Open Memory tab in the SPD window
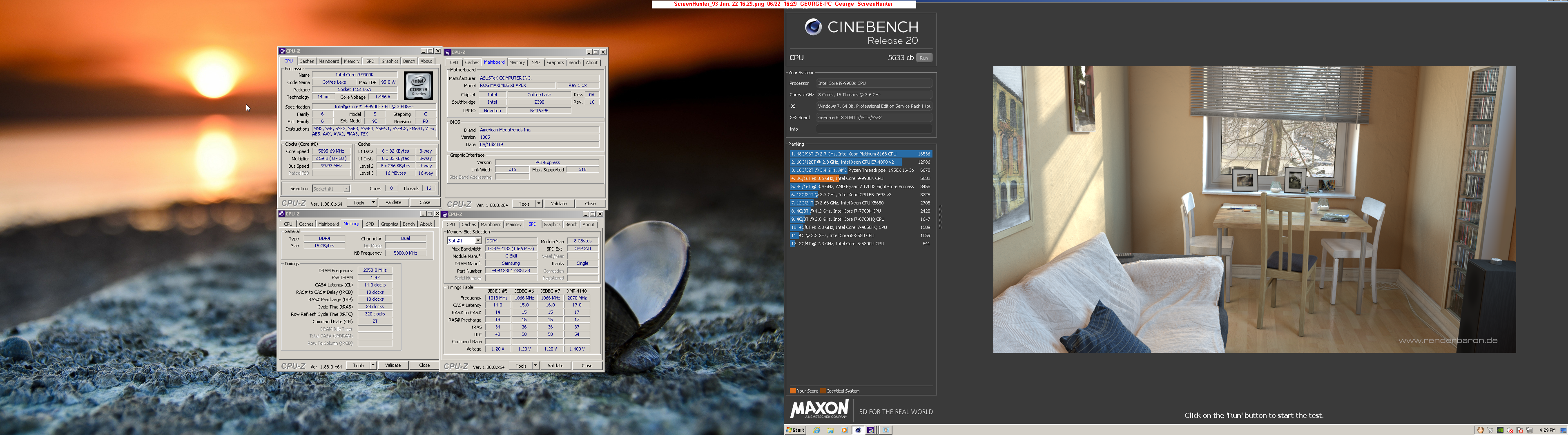 (514, 224)
